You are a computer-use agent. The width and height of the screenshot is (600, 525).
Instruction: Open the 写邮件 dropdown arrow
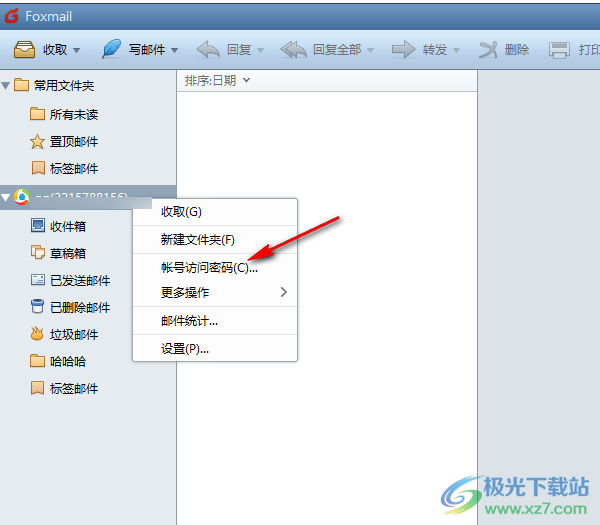[x=174, y=50]
